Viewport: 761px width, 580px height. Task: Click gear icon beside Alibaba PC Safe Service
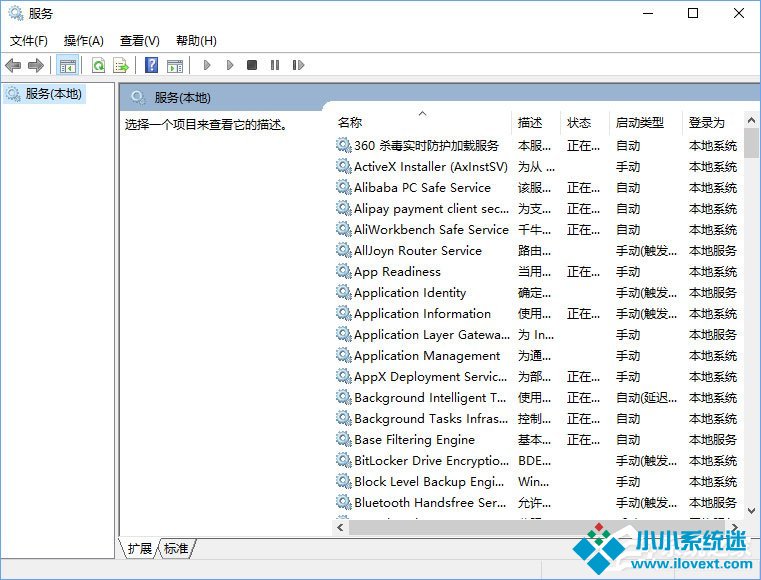(x=344, y=187)
